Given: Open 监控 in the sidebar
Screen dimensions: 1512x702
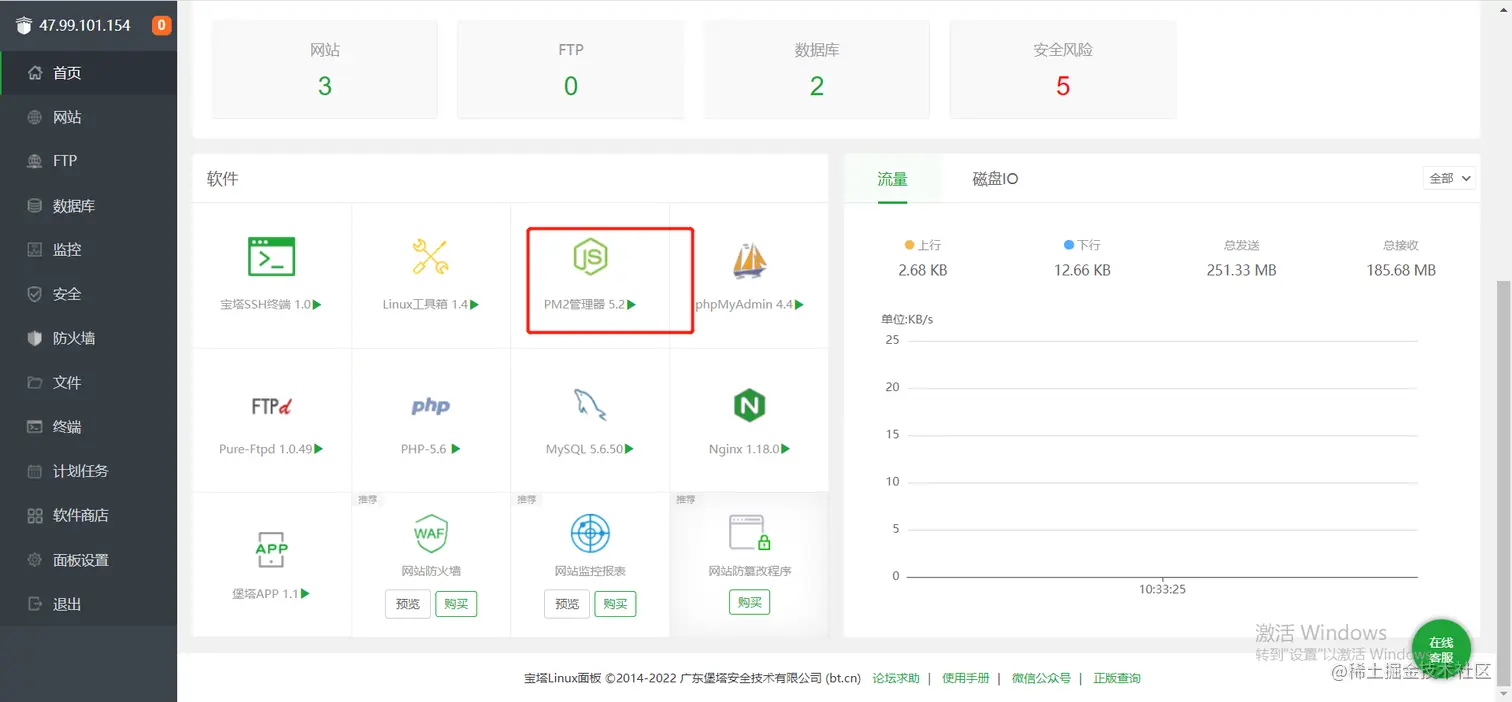Looking at the screenshot, I should tap(89, 250).
